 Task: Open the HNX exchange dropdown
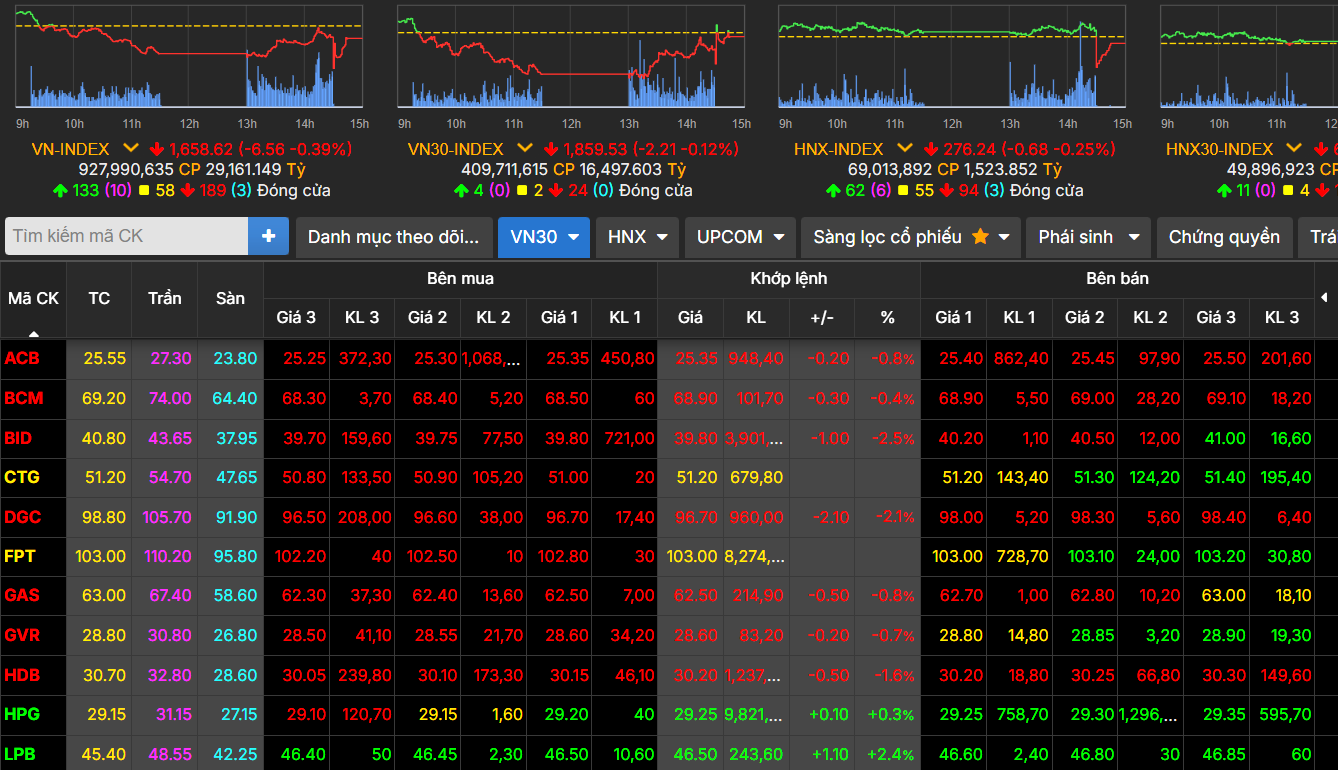637,237
